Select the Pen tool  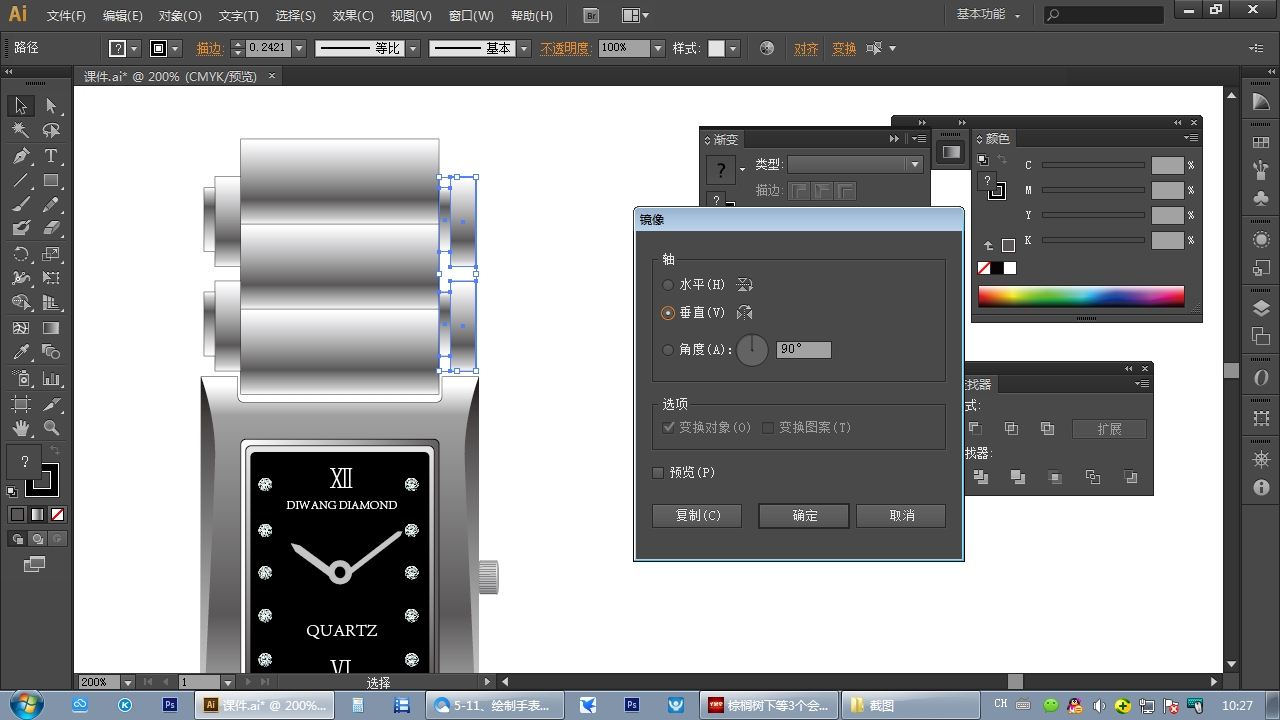click(21, 156)
